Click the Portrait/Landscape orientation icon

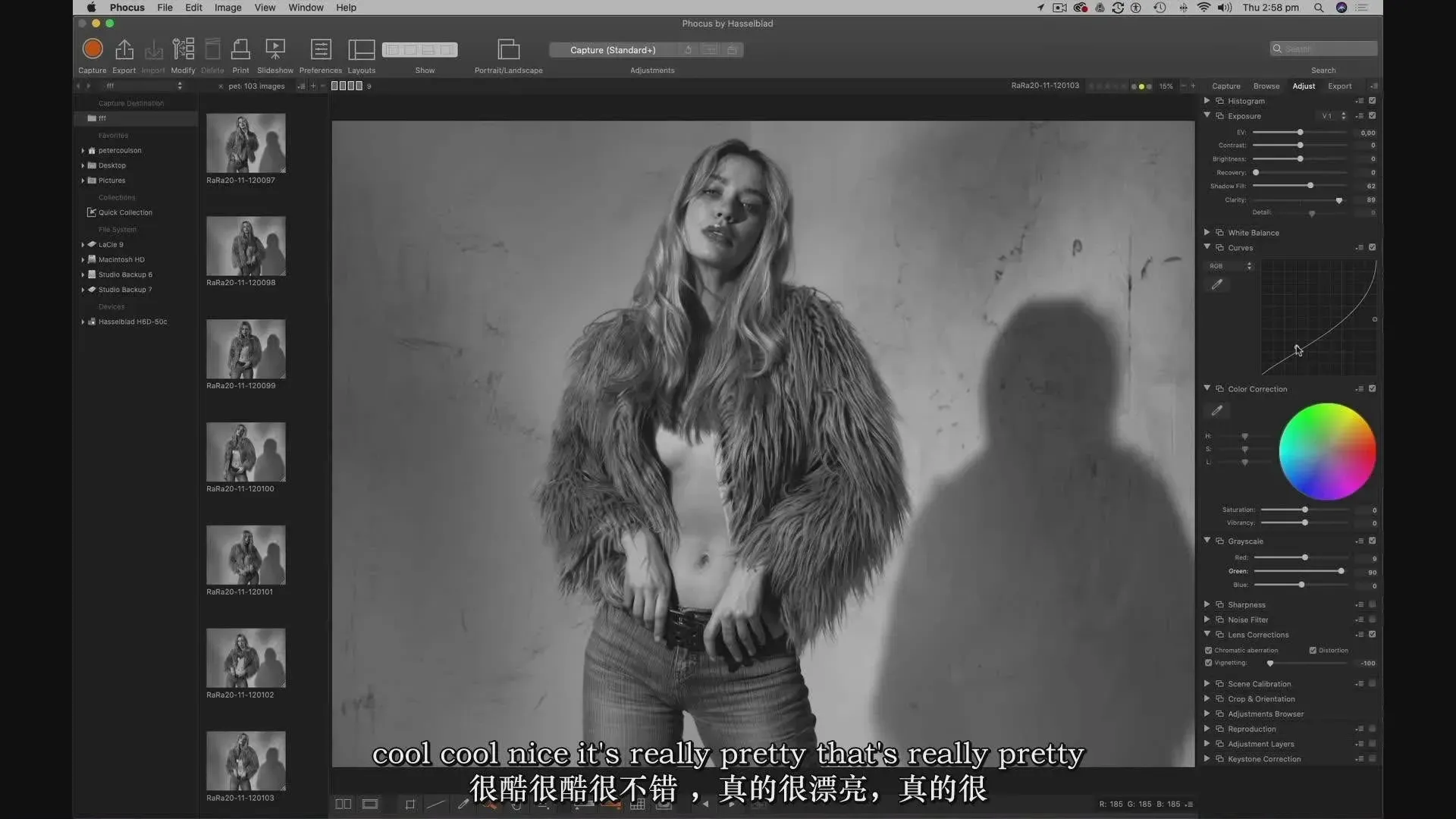click(x=508, y=49)
